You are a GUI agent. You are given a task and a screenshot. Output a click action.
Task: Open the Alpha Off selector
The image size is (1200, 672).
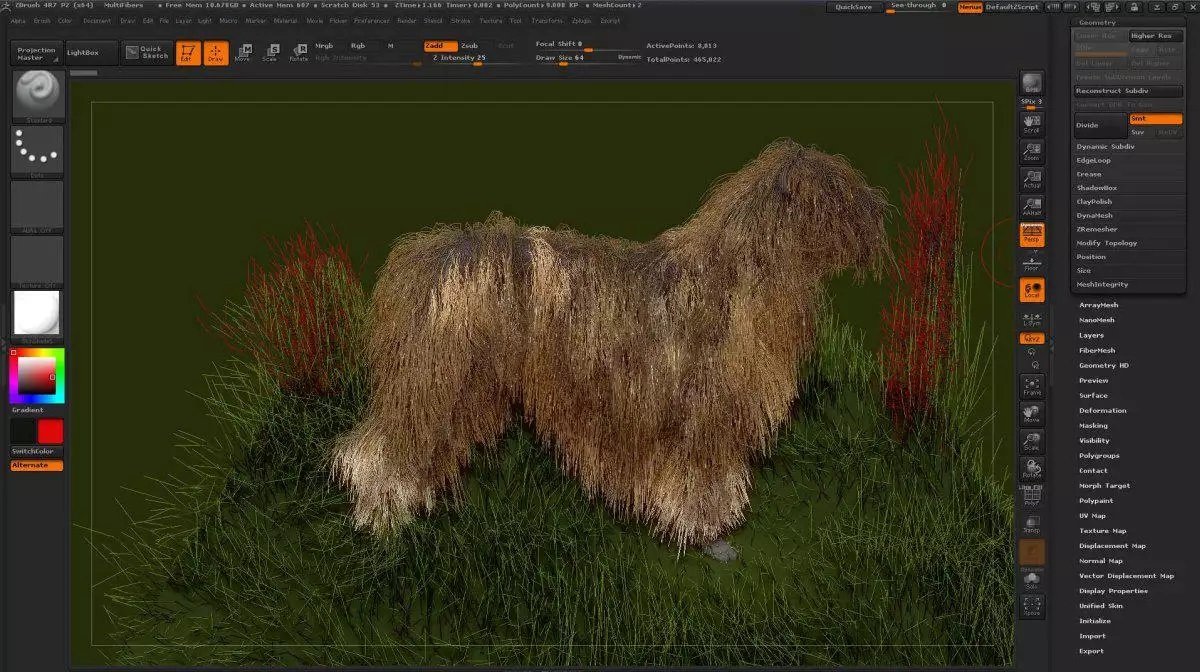tap(38, 206)
